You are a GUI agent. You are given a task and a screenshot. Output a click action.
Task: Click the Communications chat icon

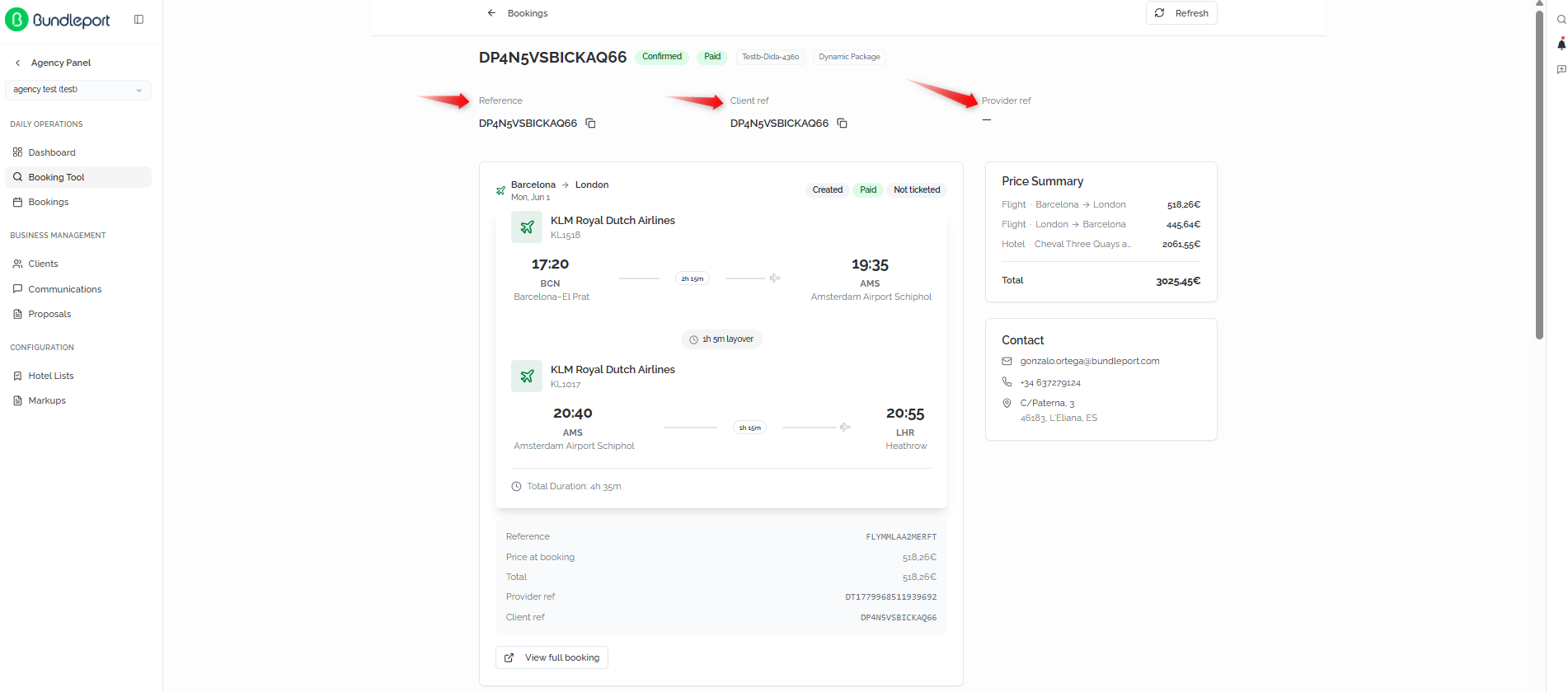(x=17, y=289)
